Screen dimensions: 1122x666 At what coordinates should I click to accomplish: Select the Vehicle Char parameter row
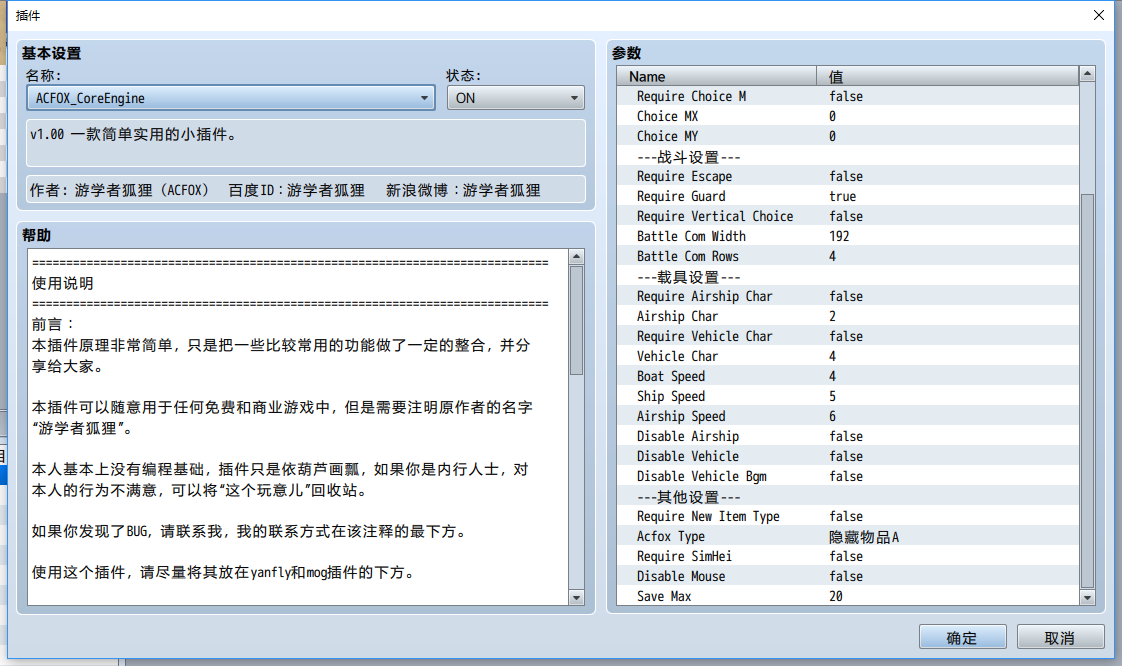(848, 356)
